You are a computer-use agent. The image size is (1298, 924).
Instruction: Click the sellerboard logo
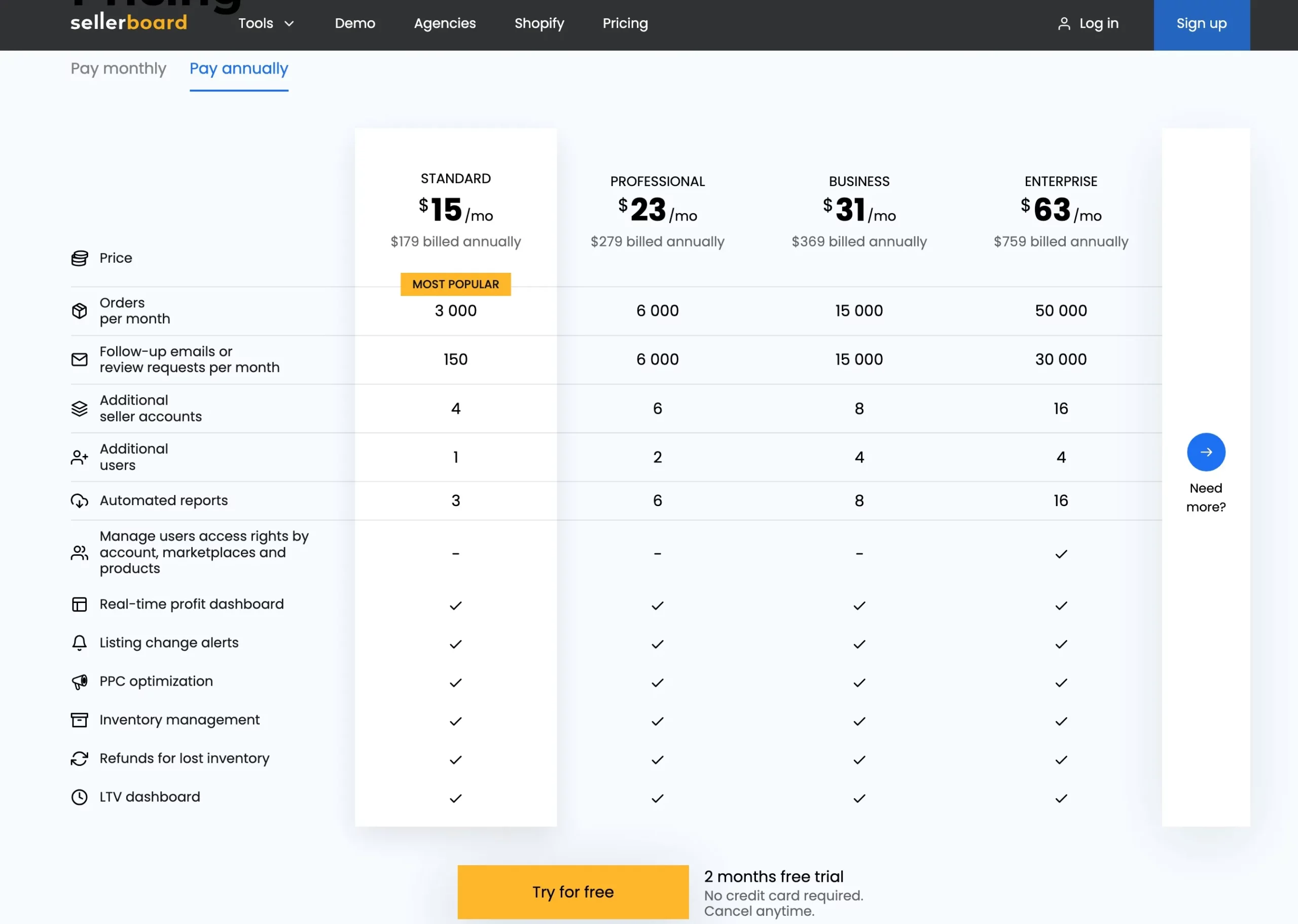click(129, 23)
